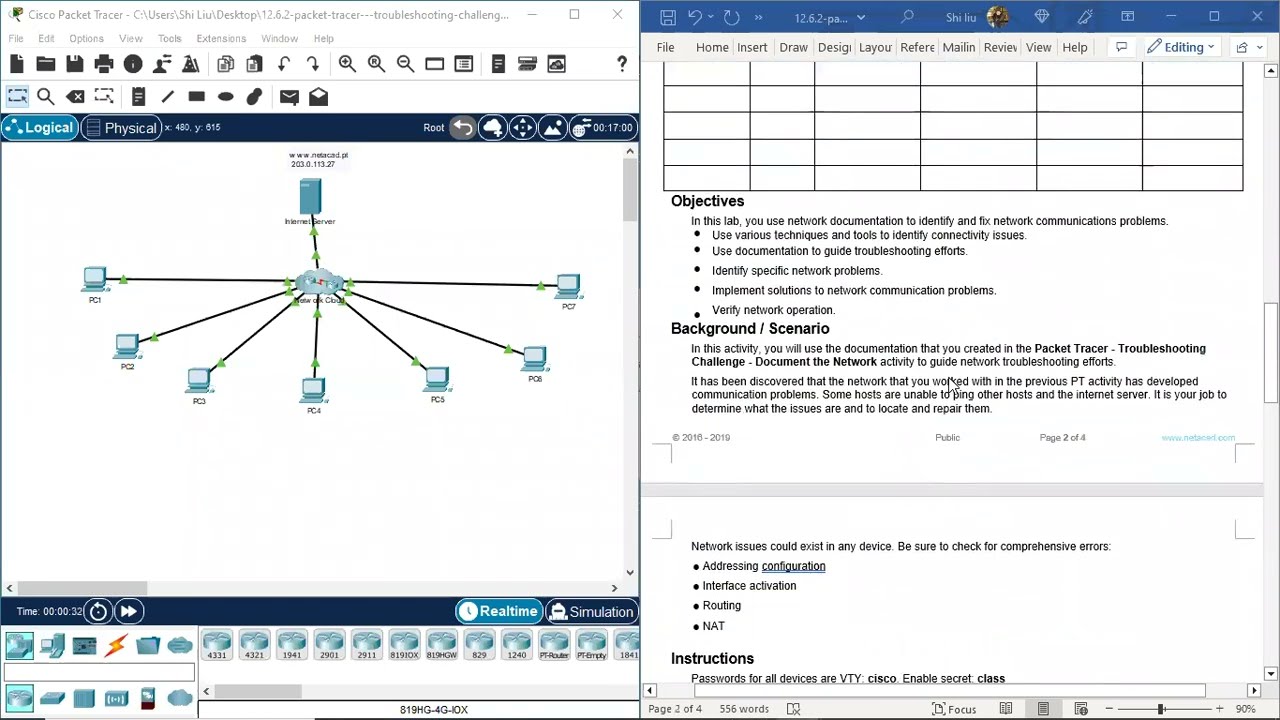Click Undo arrow in Packet Tracer toolbar
Screen dimensions: 1280x720
(284, 64)
